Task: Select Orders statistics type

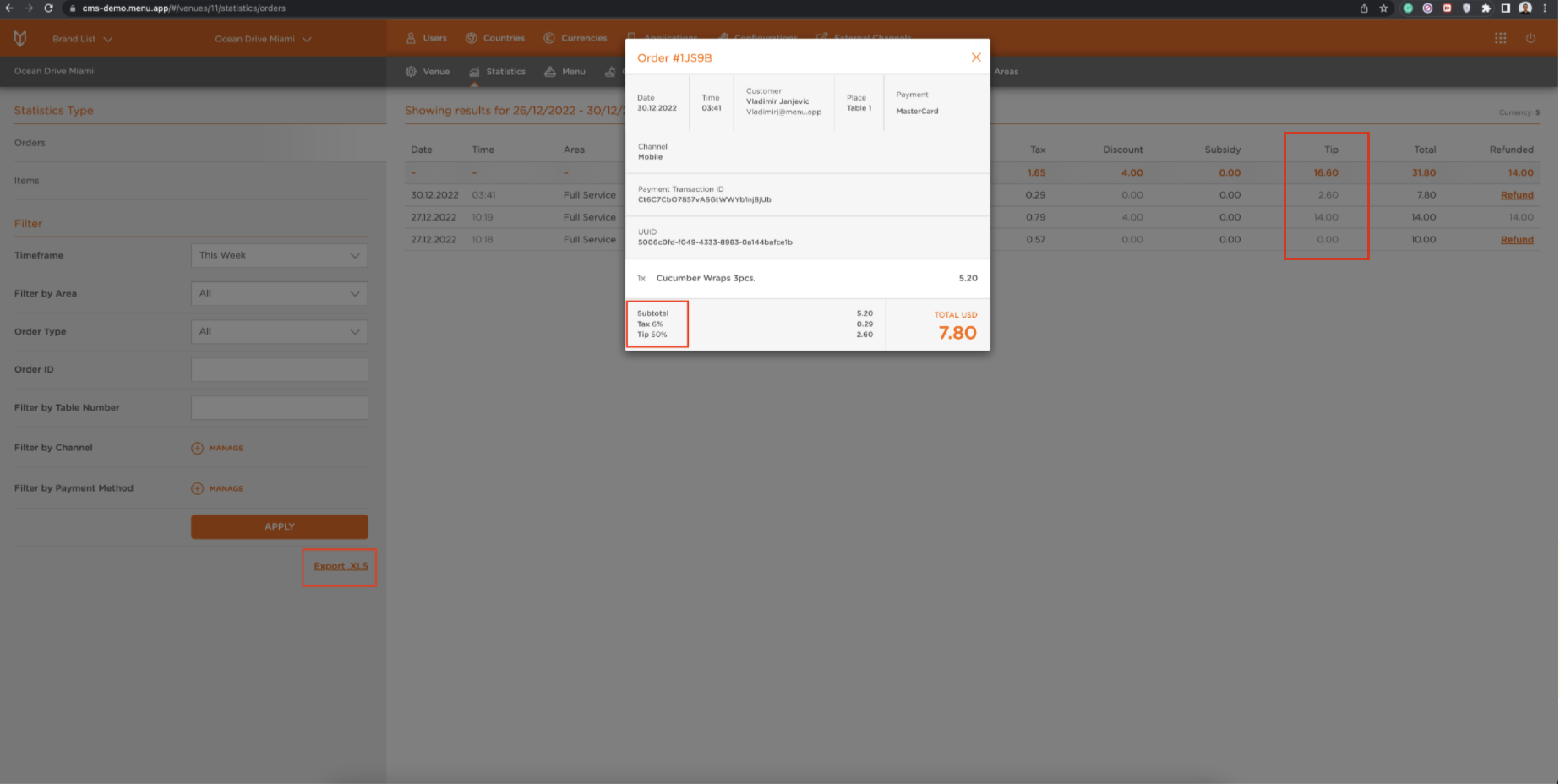Action: [x=30, y=143]
